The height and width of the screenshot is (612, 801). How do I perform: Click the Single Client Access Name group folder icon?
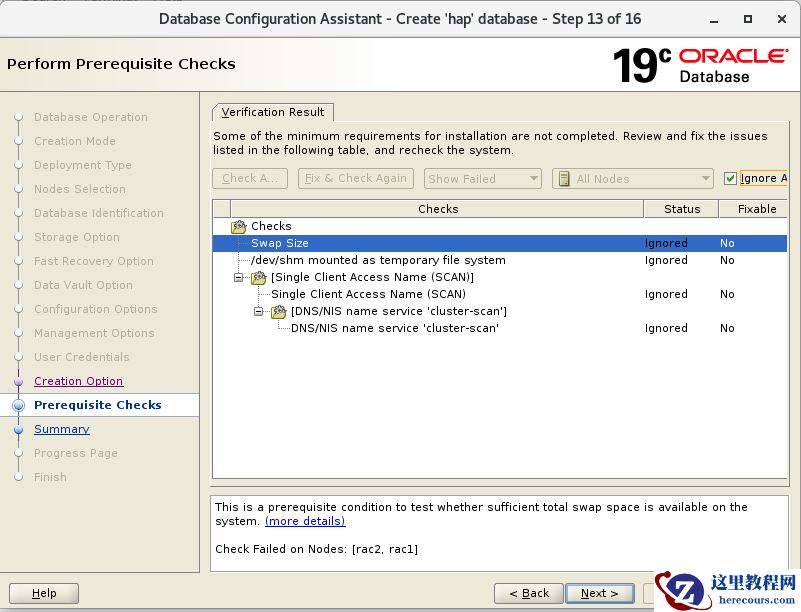click(x=258, y=277)
